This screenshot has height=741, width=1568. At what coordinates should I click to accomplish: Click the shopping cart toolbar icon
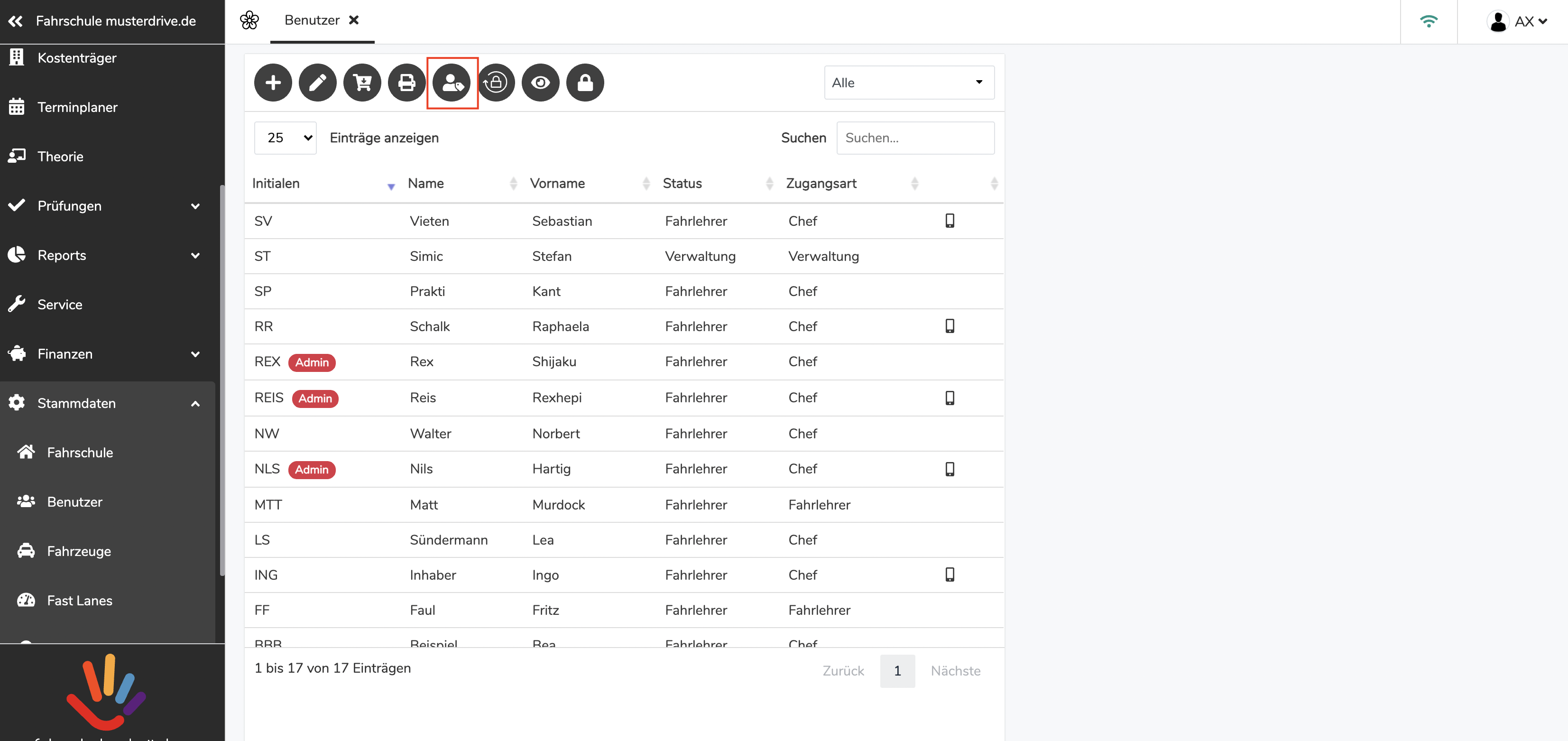(362, 82)
